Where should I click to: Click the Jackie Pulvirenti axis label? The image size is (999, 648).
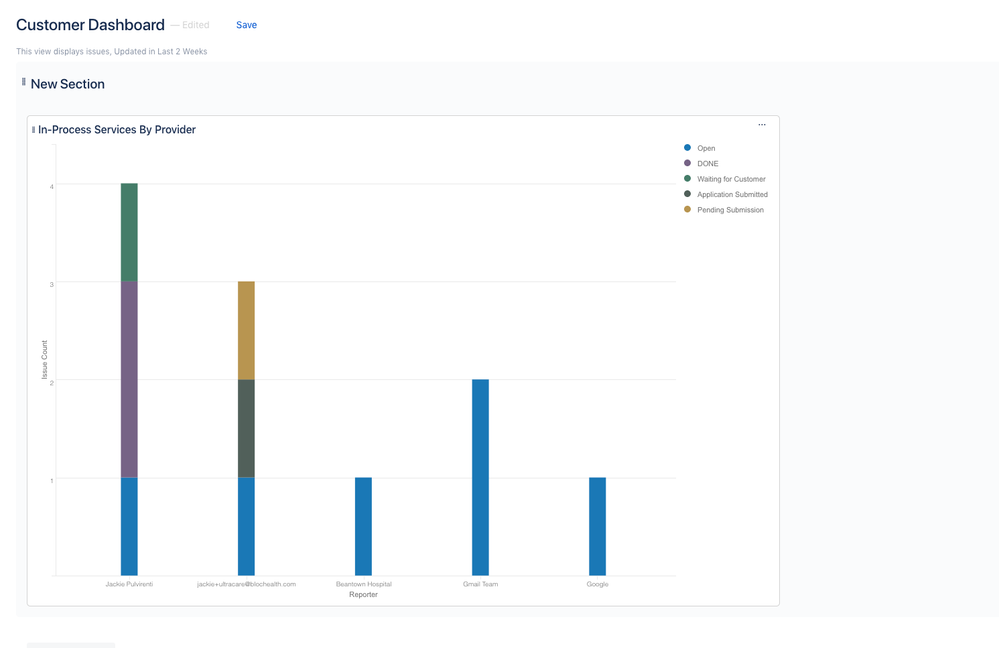(x=129, y=584)
